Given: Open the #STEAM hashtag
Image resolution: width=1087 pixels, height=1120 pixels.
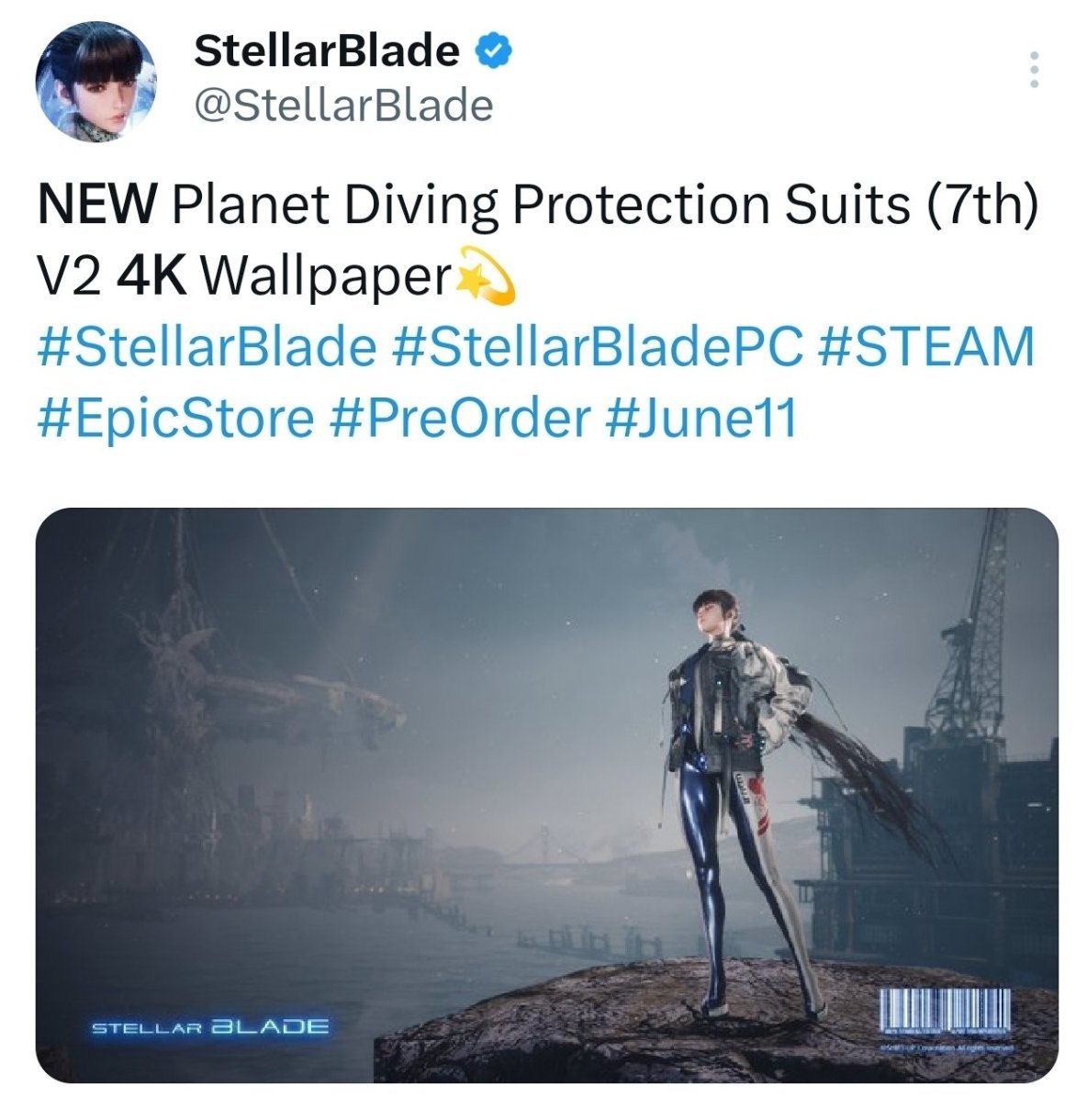Looking at the screenshot, I should 925,346.
